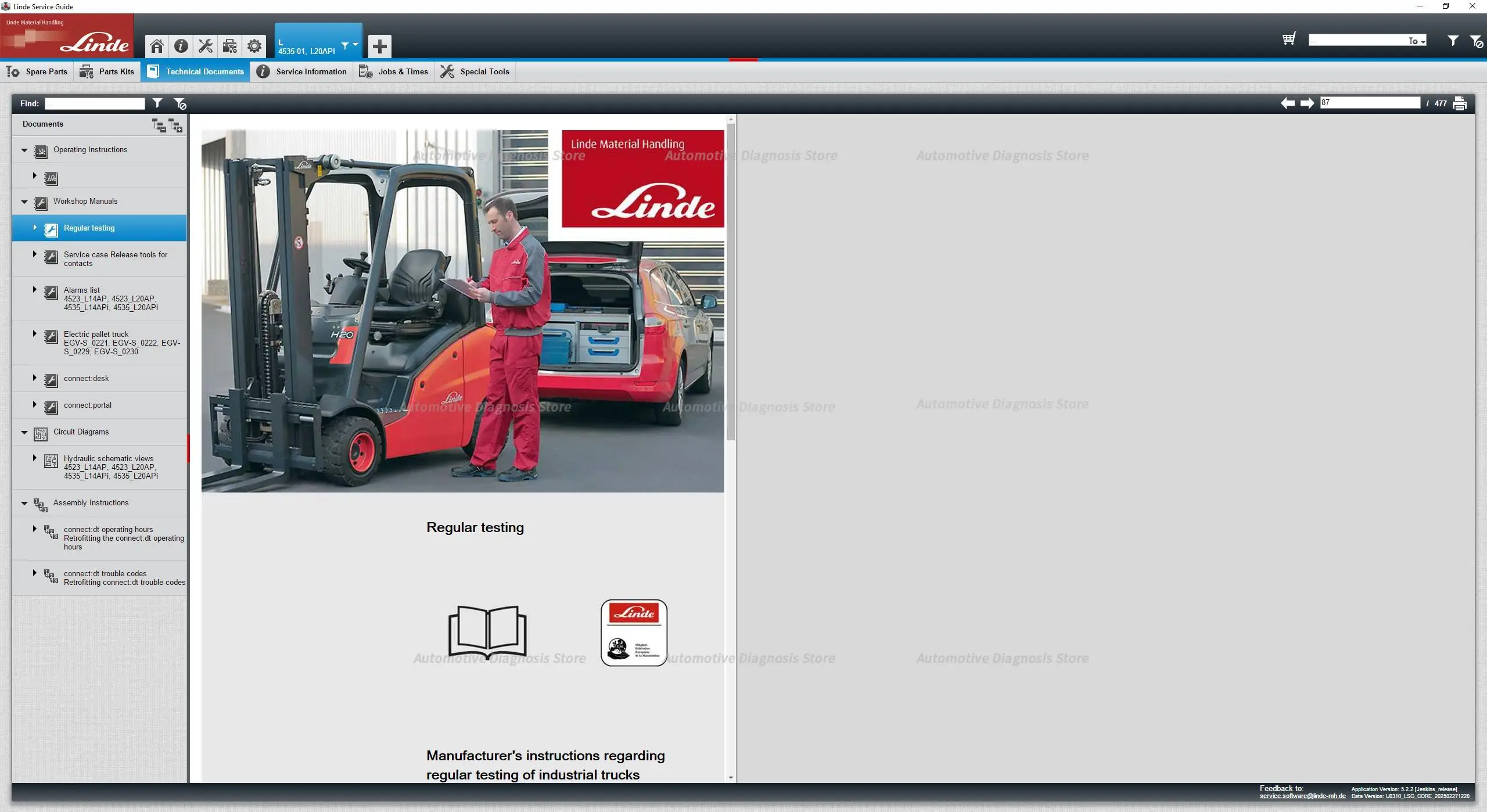Screen dimensions: 1487x812
Task: Switch to the Spare Parts tab
Action: [x=38, y=71]
